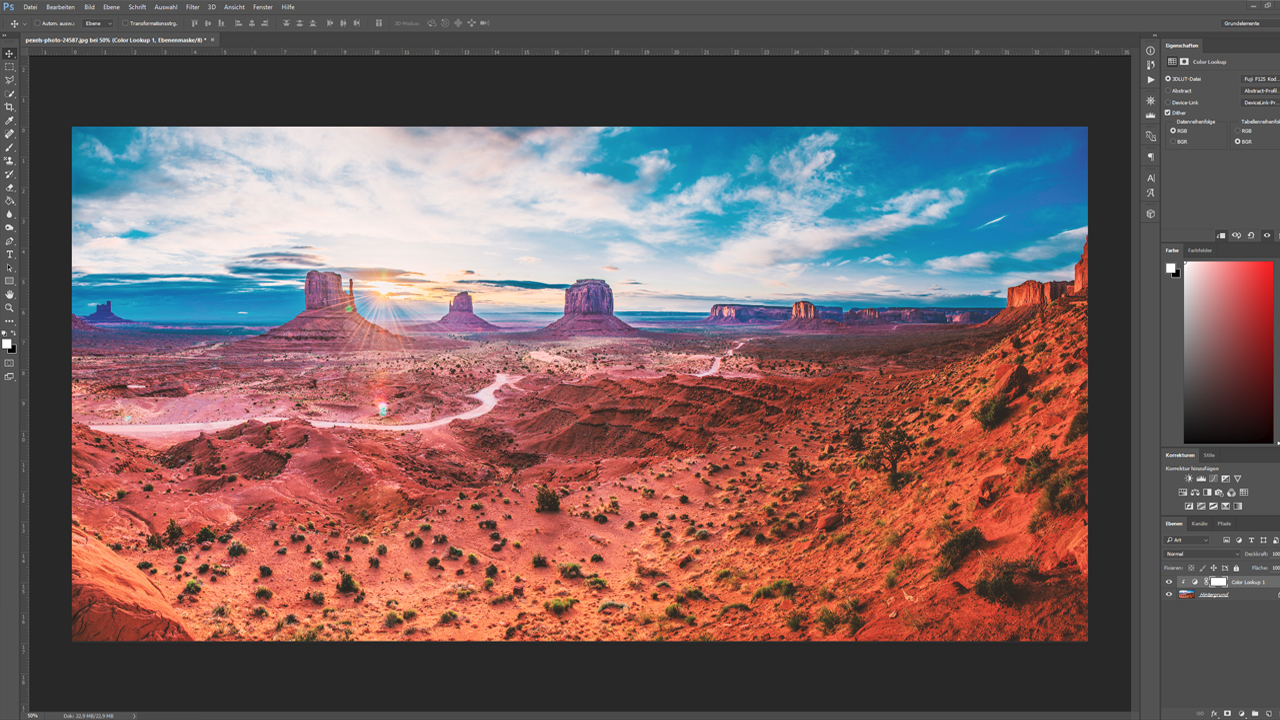Select the Move tool in the toolbox
This screenshot has height=720, width=1280.
click(10, 53)
